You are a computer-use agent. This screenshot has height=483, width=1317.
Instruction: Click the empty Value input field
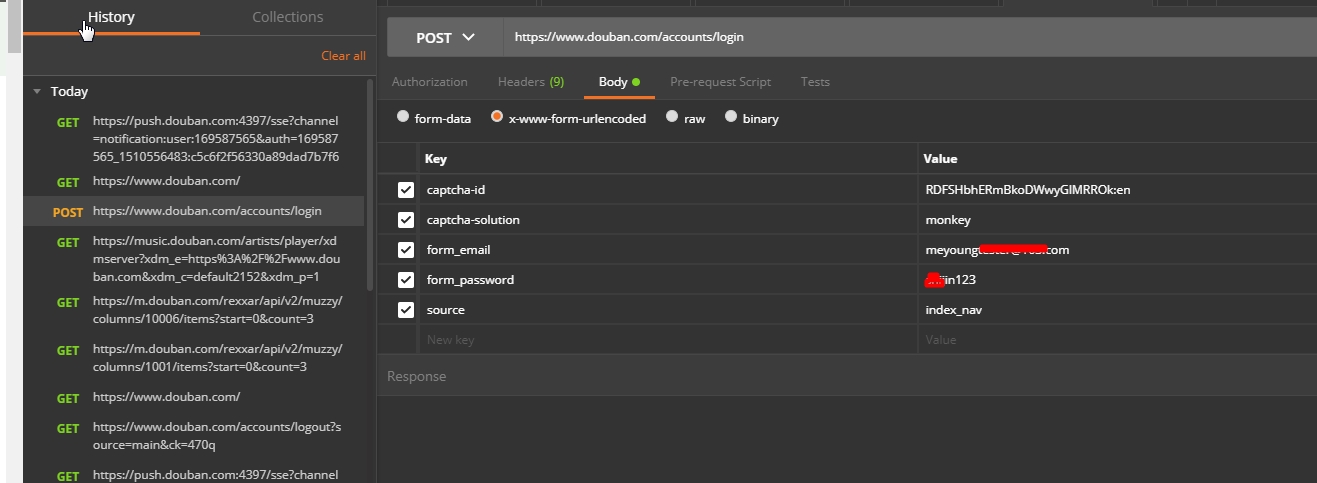(1117, 340)
